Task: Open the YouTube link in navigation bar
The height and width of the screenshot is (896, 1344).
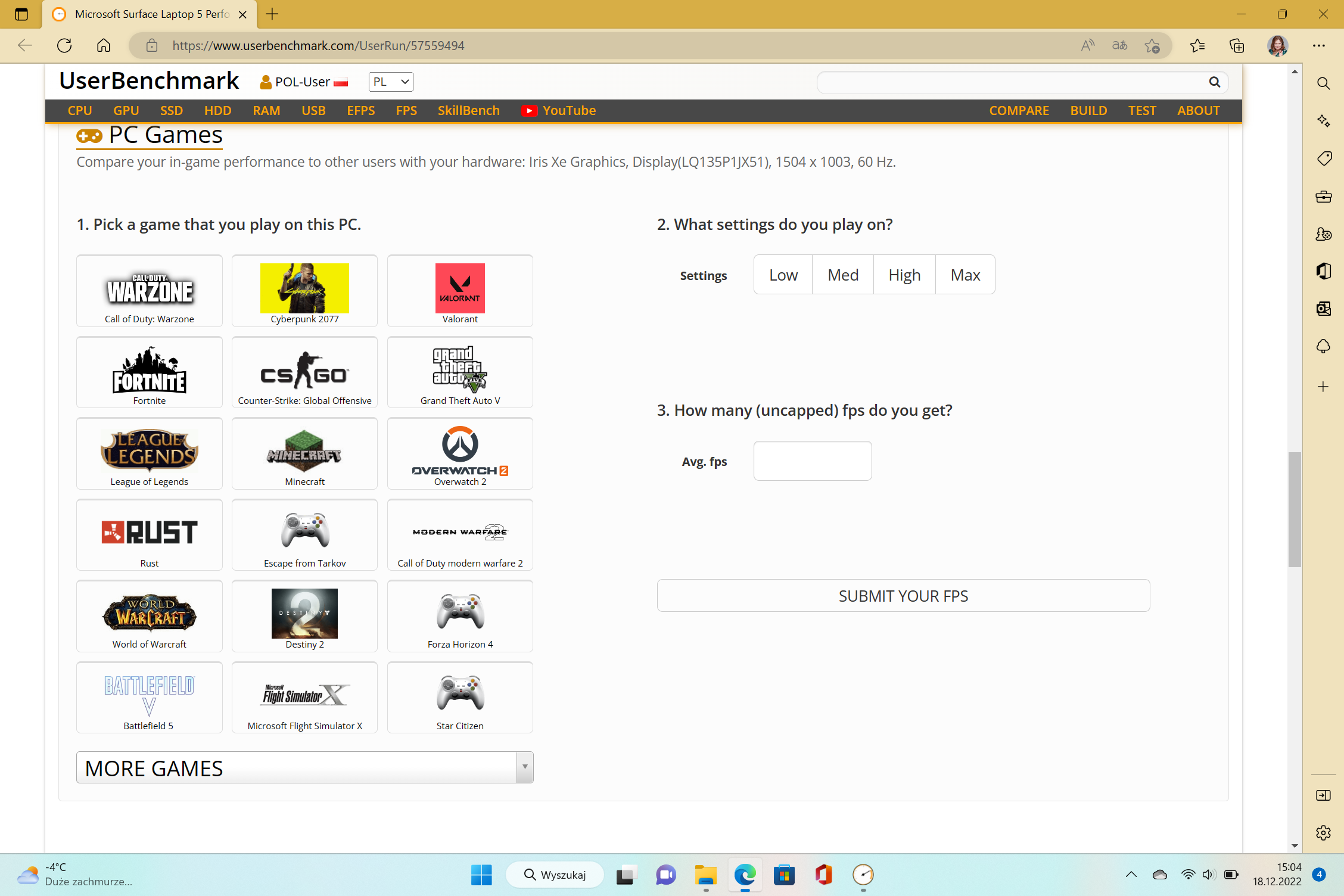Action: tap(559, 111)
